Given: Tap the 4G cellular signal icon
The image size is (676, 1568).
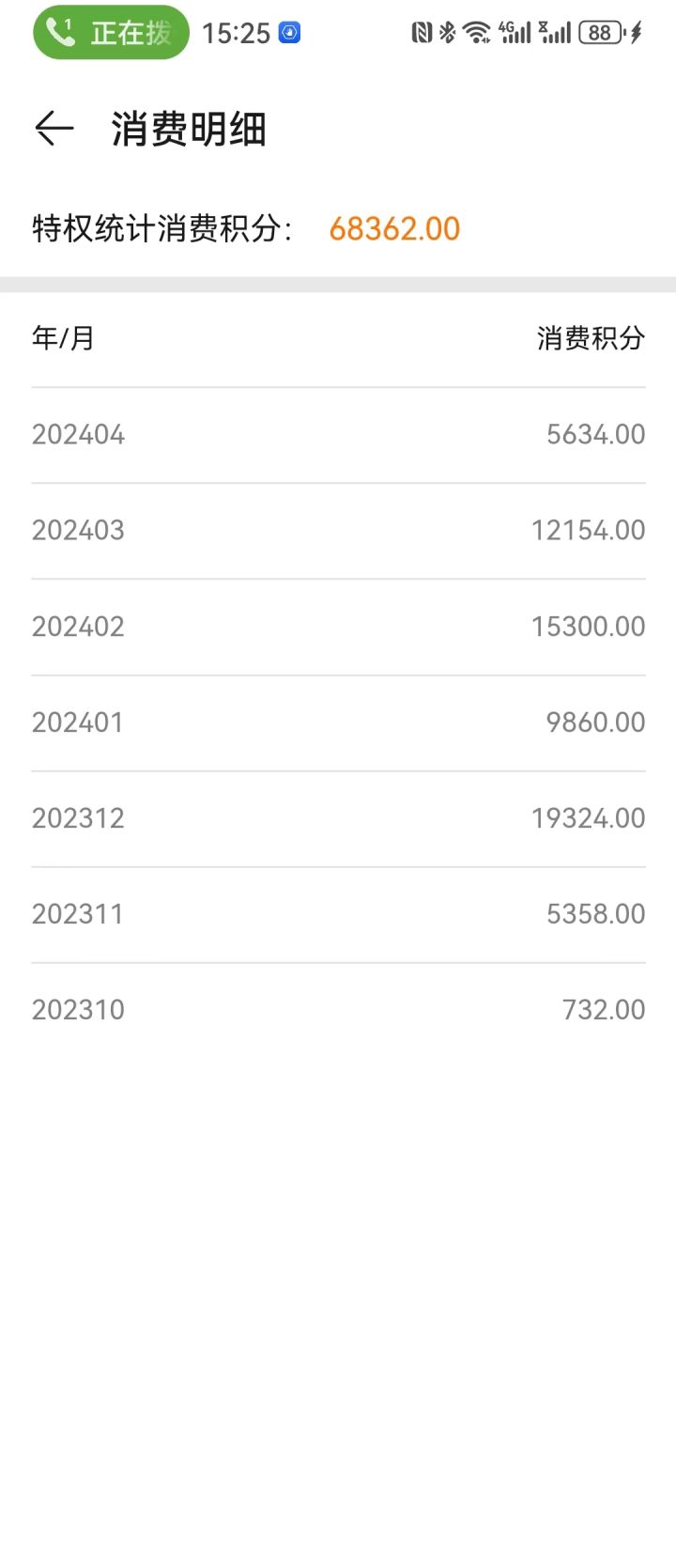Looking at the screenshot, I should (x=515, y=33).
